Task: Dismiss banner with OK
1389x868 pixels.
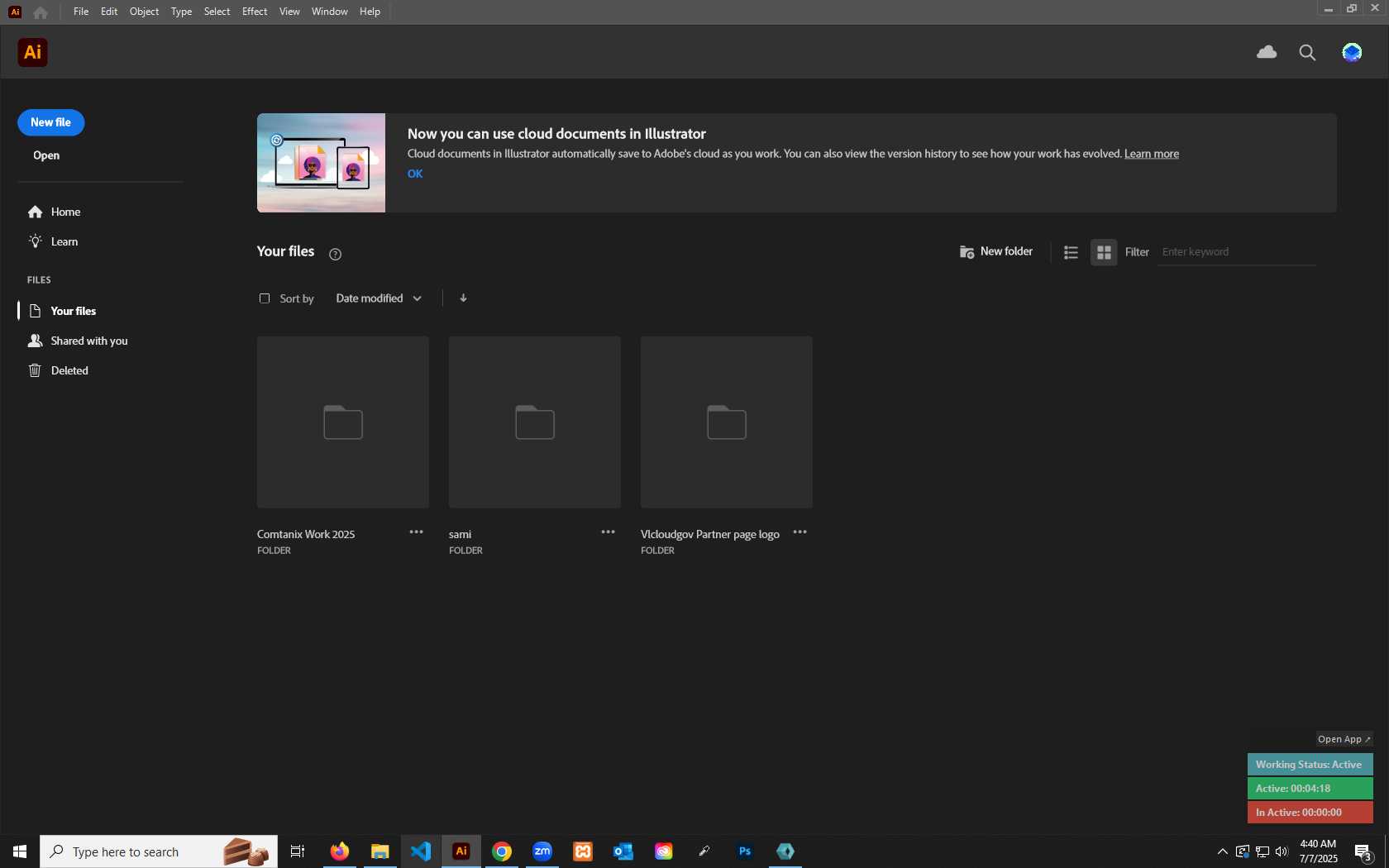Action: 415,174
